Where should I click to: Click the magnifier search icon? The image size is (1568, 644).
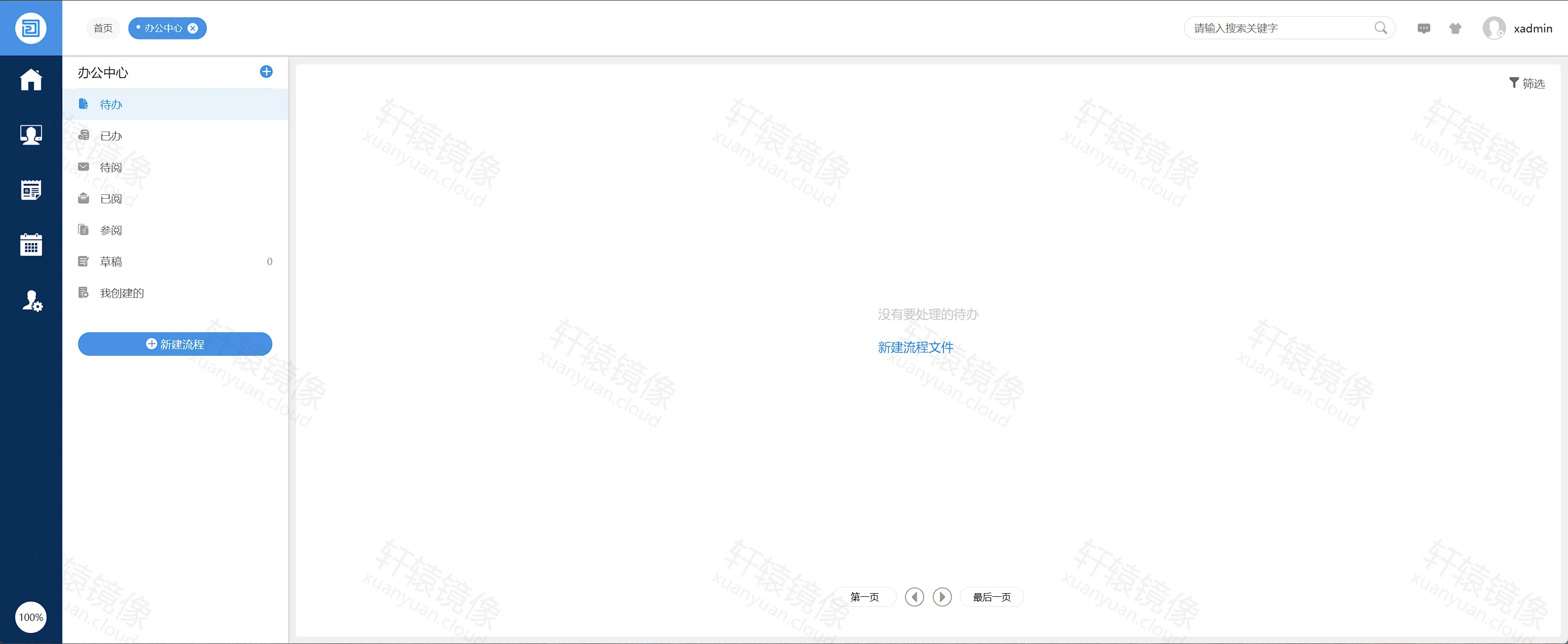[1381, 28]
